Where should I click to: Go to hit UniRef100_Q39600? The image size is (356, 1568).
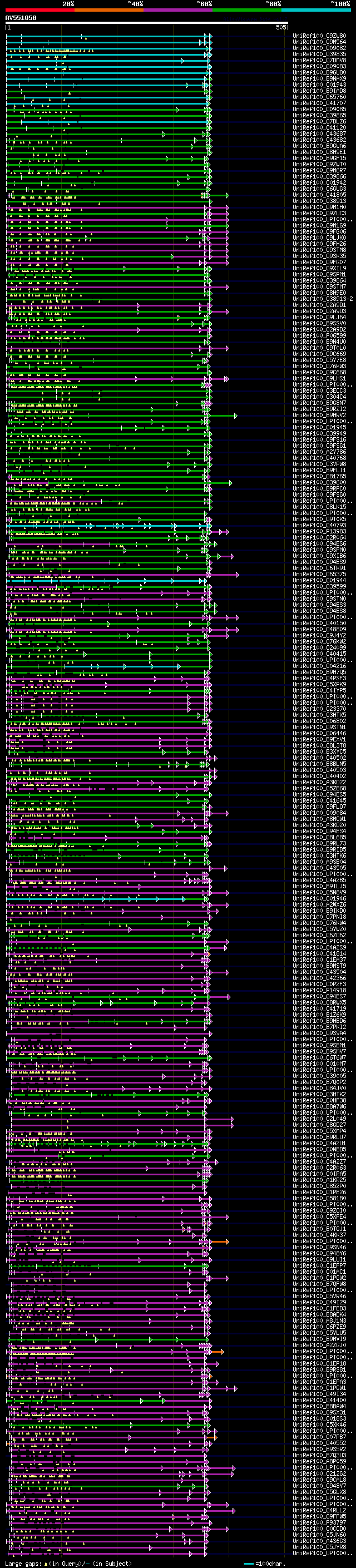pyautogui.click(x=319, y=482)
